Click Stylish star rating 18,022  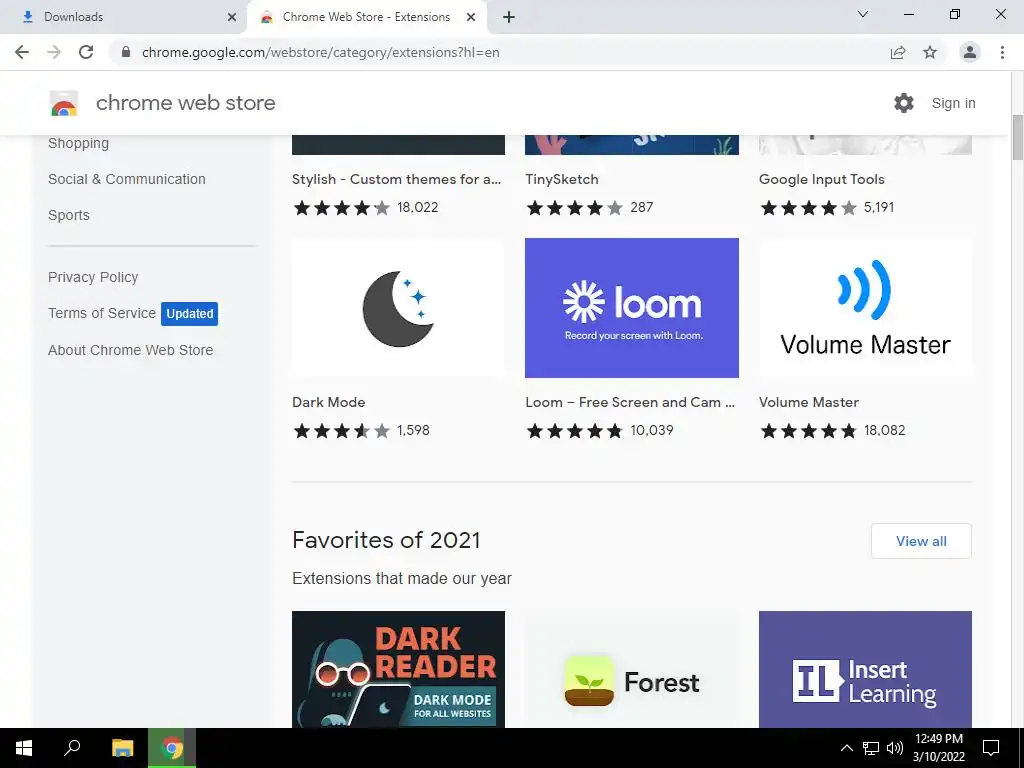click(366, 208)
